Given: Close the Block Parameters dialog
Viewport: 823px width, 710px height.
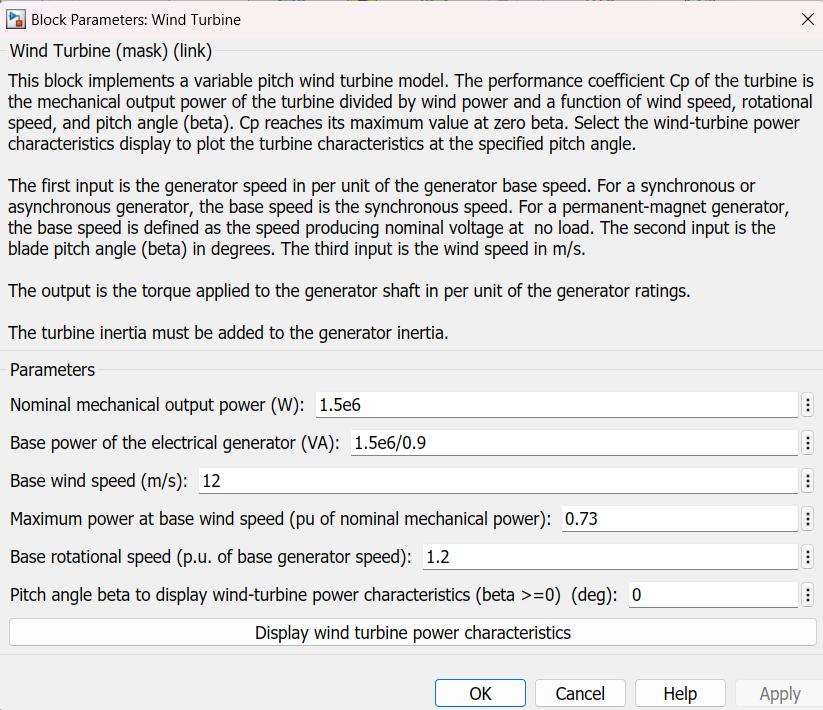Looking at the screenshot, I should click(807, 19).
